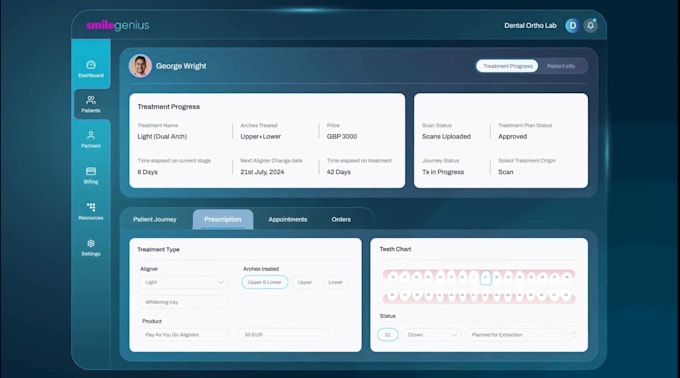Click the George Wright patient name

tap(181, 66)
